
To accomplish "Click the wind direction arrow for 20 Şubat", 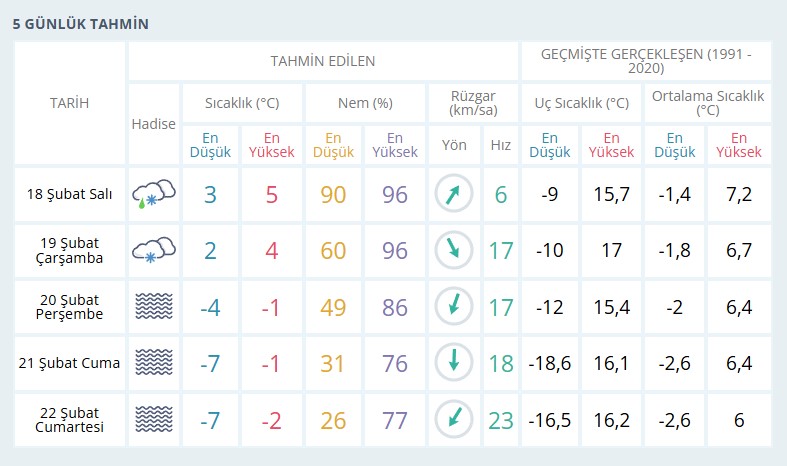I will tap(454, 305).
